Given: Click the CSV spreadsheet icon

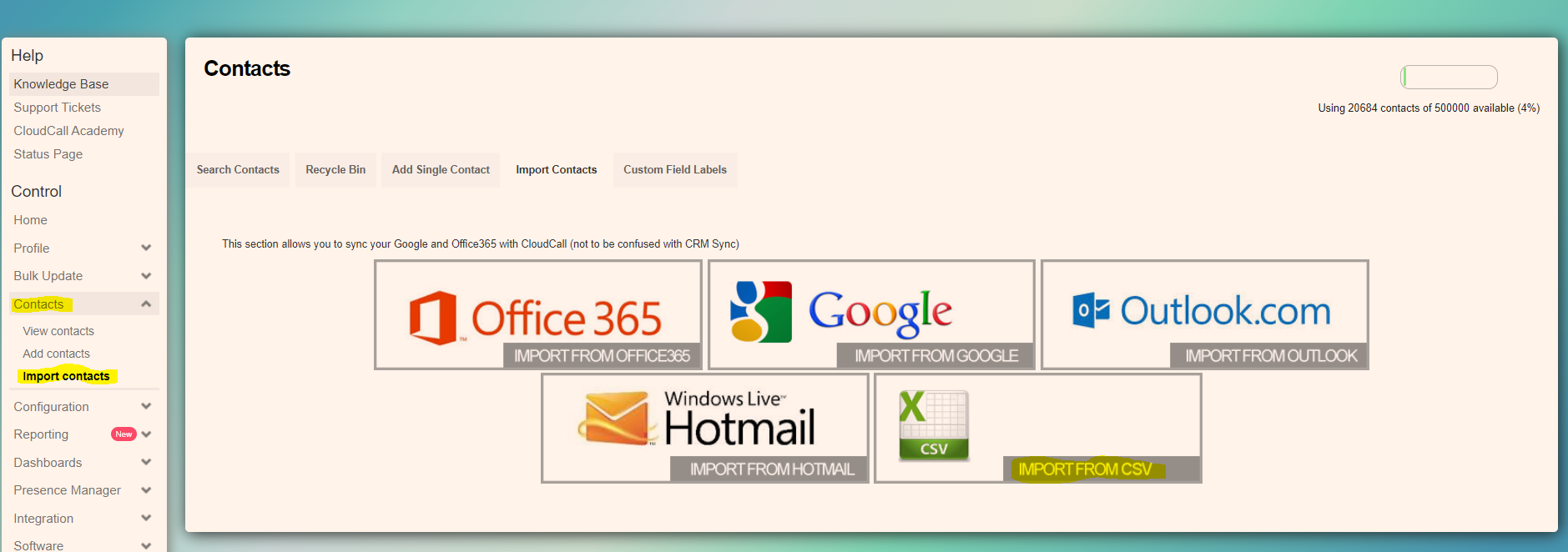Looking at the screenshot, I should pyautogui.click(x=934, y=425).
